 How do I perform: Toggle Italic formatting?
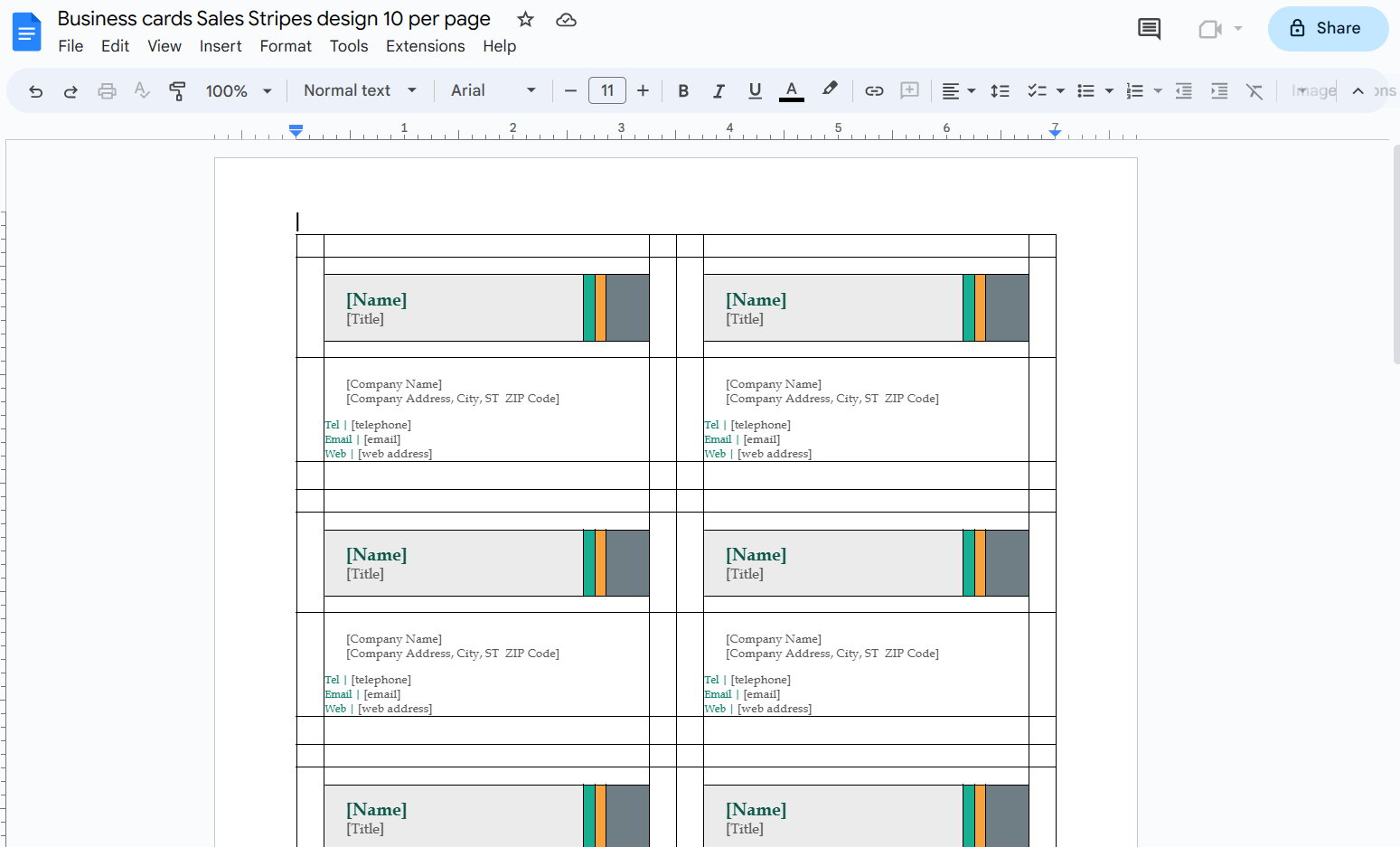[x=719, y=91]
